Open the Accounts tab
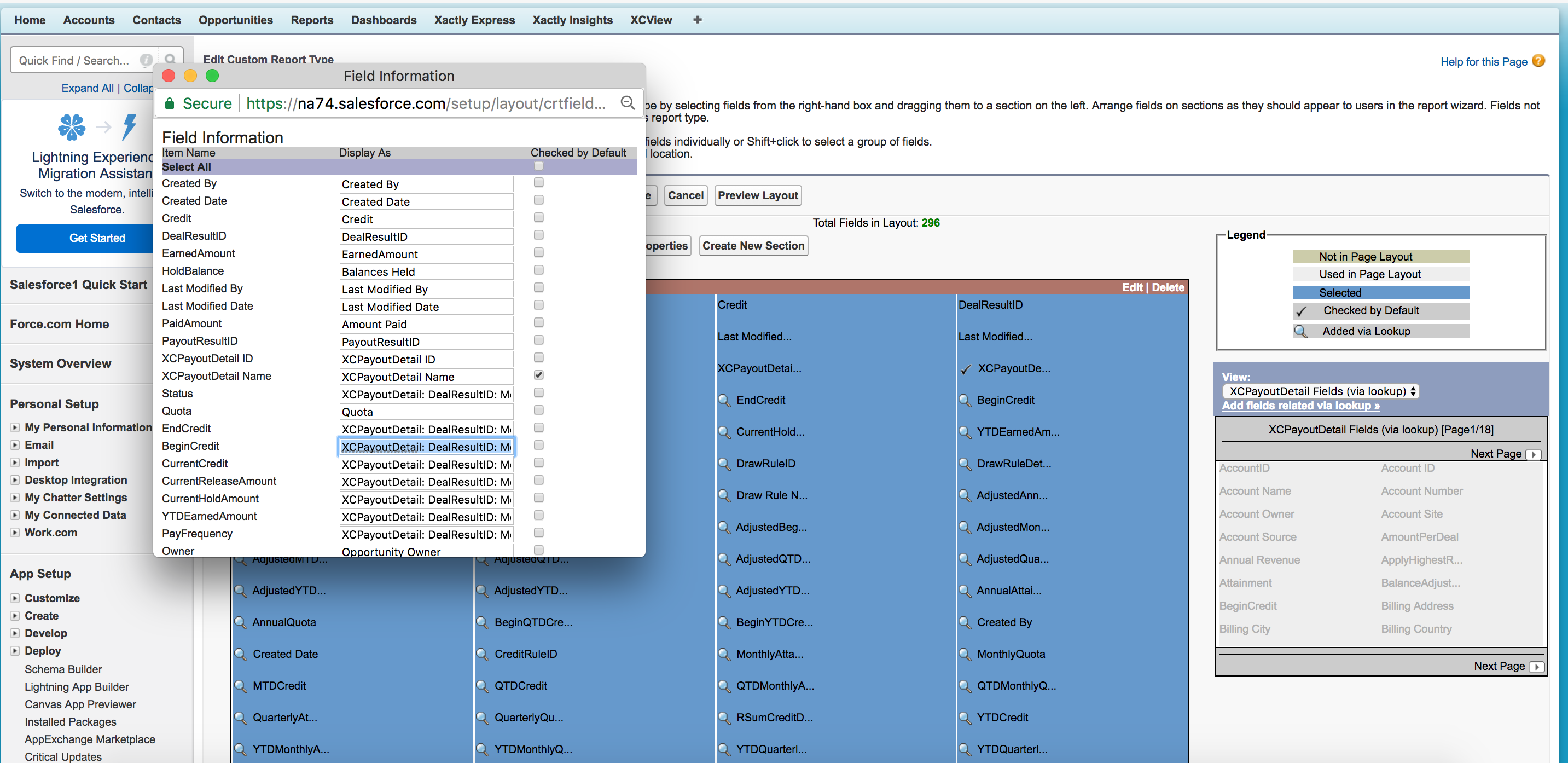1568x763 pixels. [x=89, y=20]
